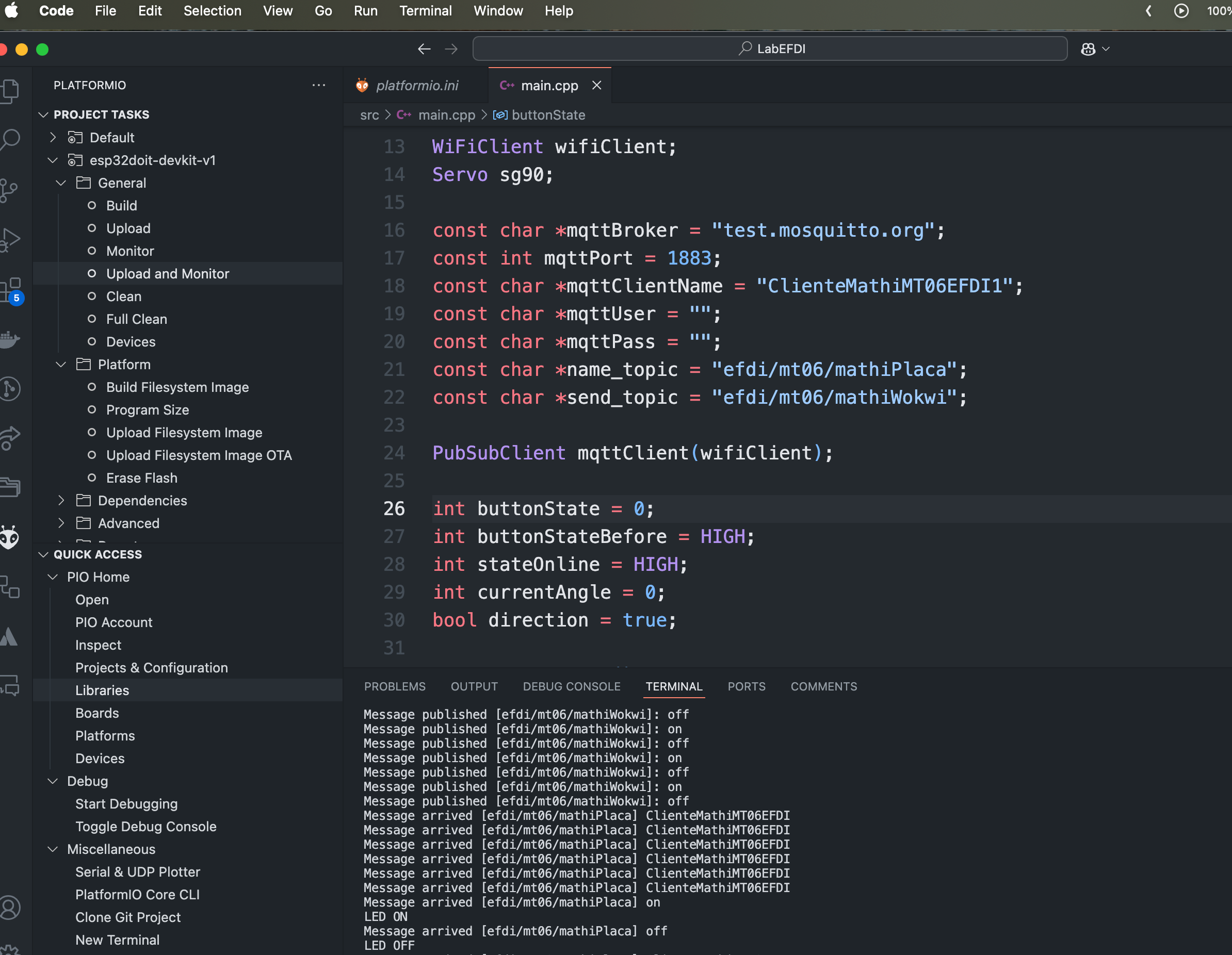The image size is (1232, 955).
Task: Collapse the QUICK ACCESS section
Action: point(43,554)
